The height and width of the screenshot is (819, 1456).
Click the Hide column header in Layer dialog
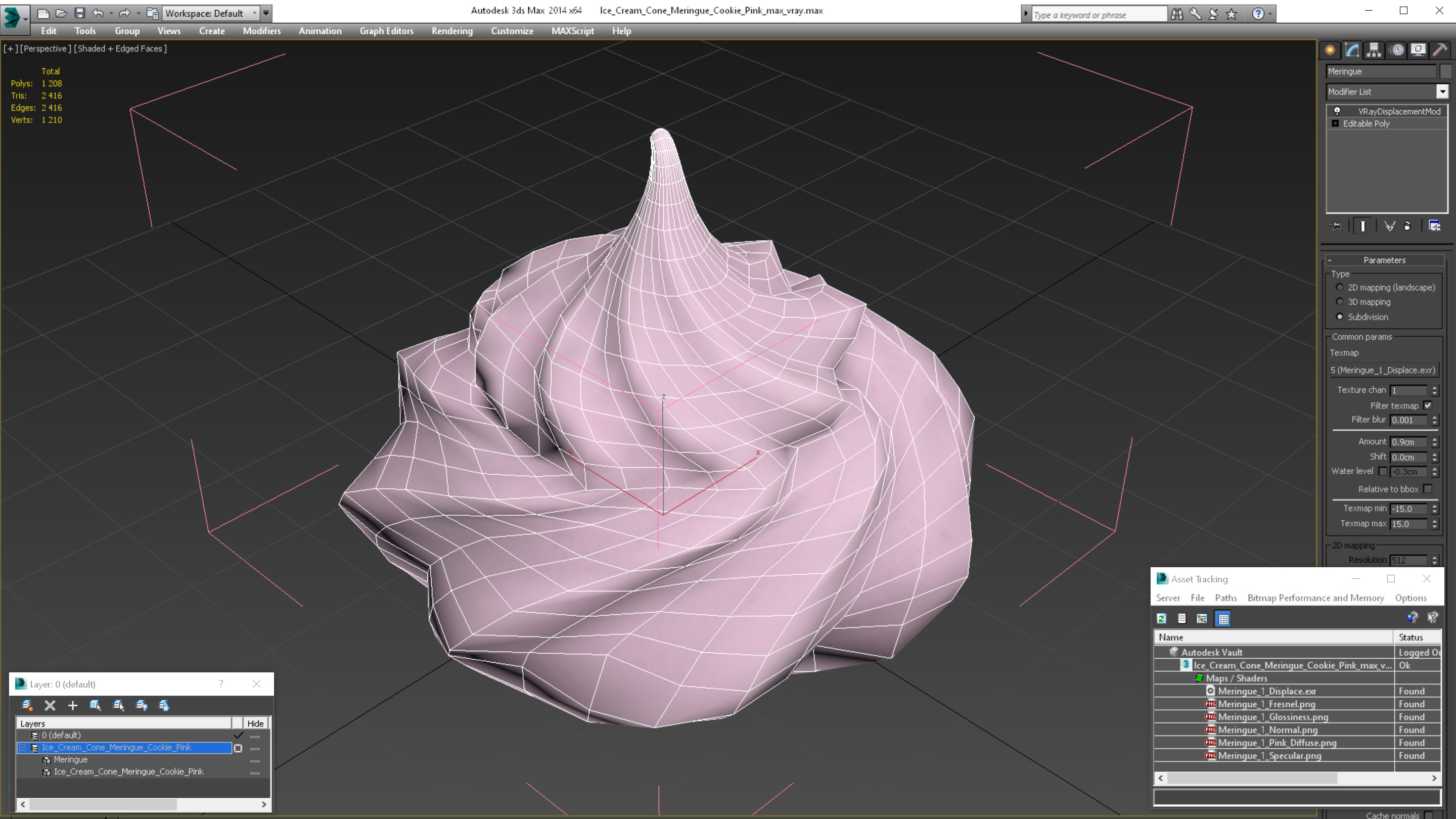click(255, 723)
